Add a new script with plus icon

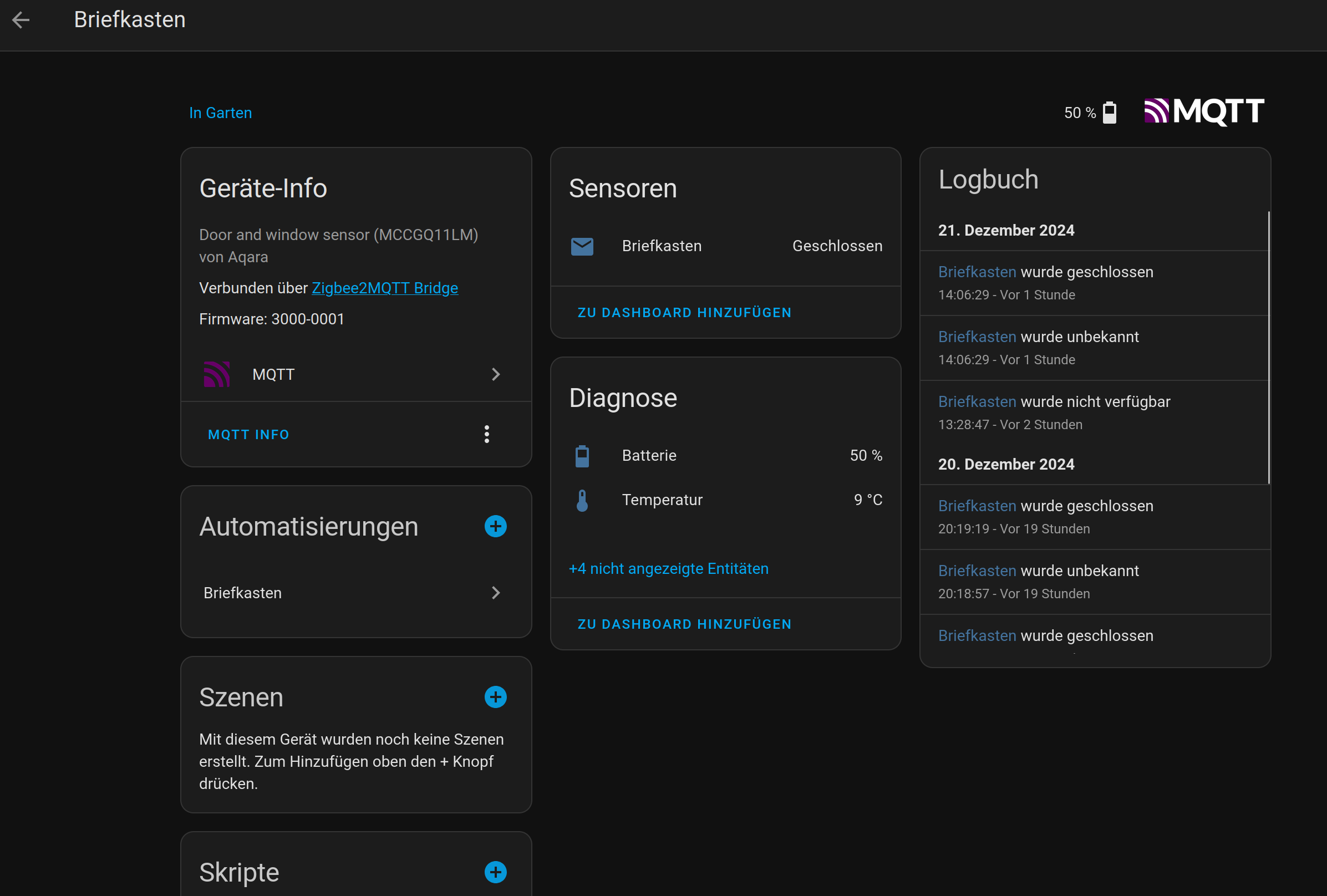496,872
